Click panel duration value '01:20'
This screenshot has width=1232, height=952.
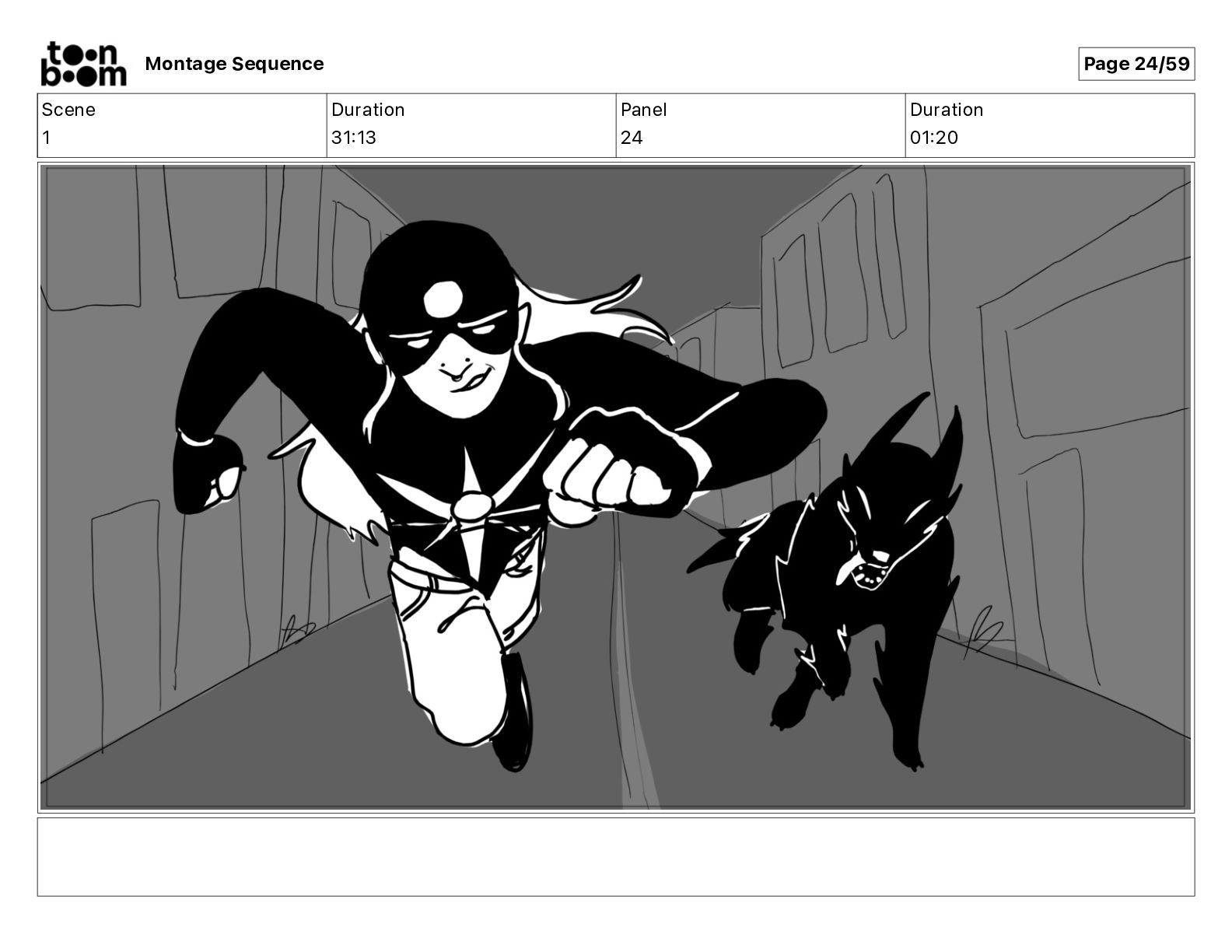coord(934,138)
